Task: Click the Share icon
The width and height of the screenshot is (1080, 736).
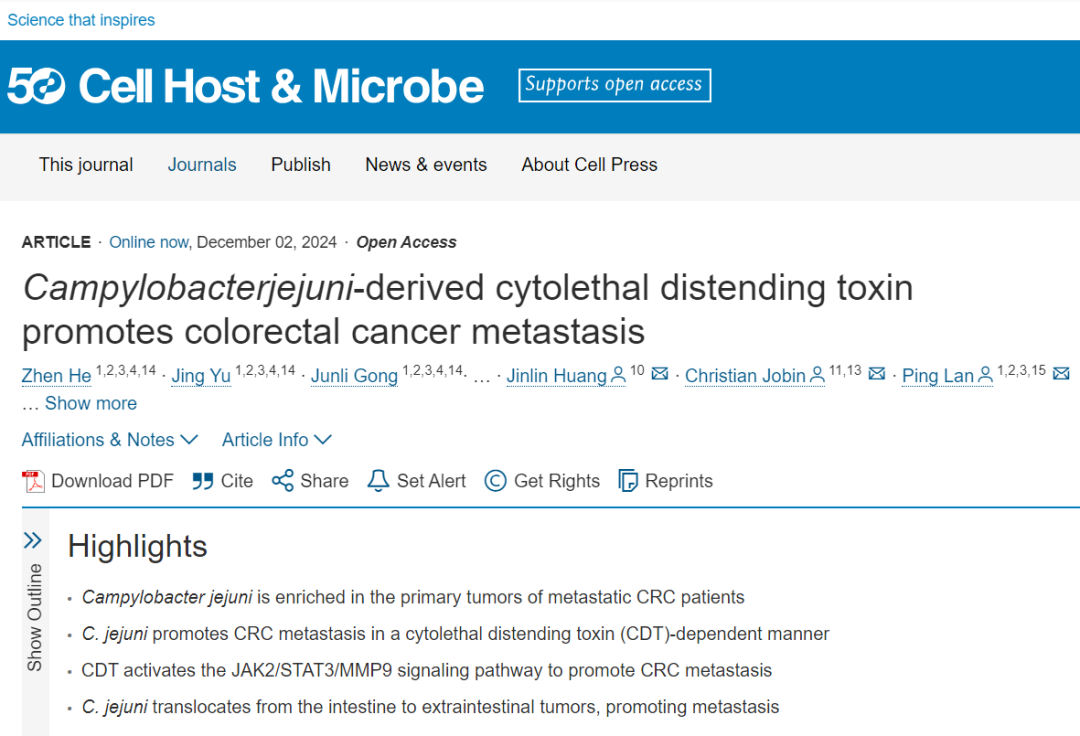Action: coord(282,481)
